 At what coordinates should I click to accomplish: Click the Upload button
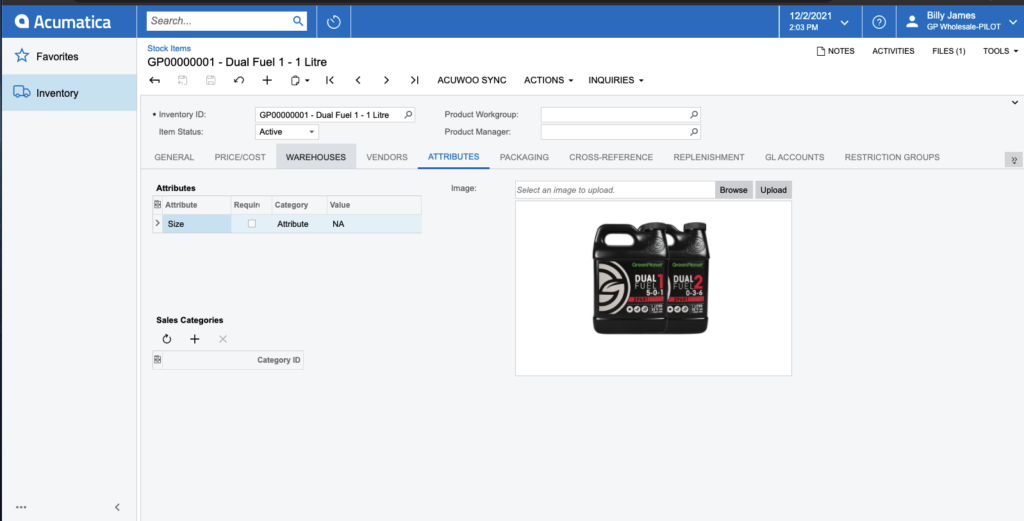(774, 190)
